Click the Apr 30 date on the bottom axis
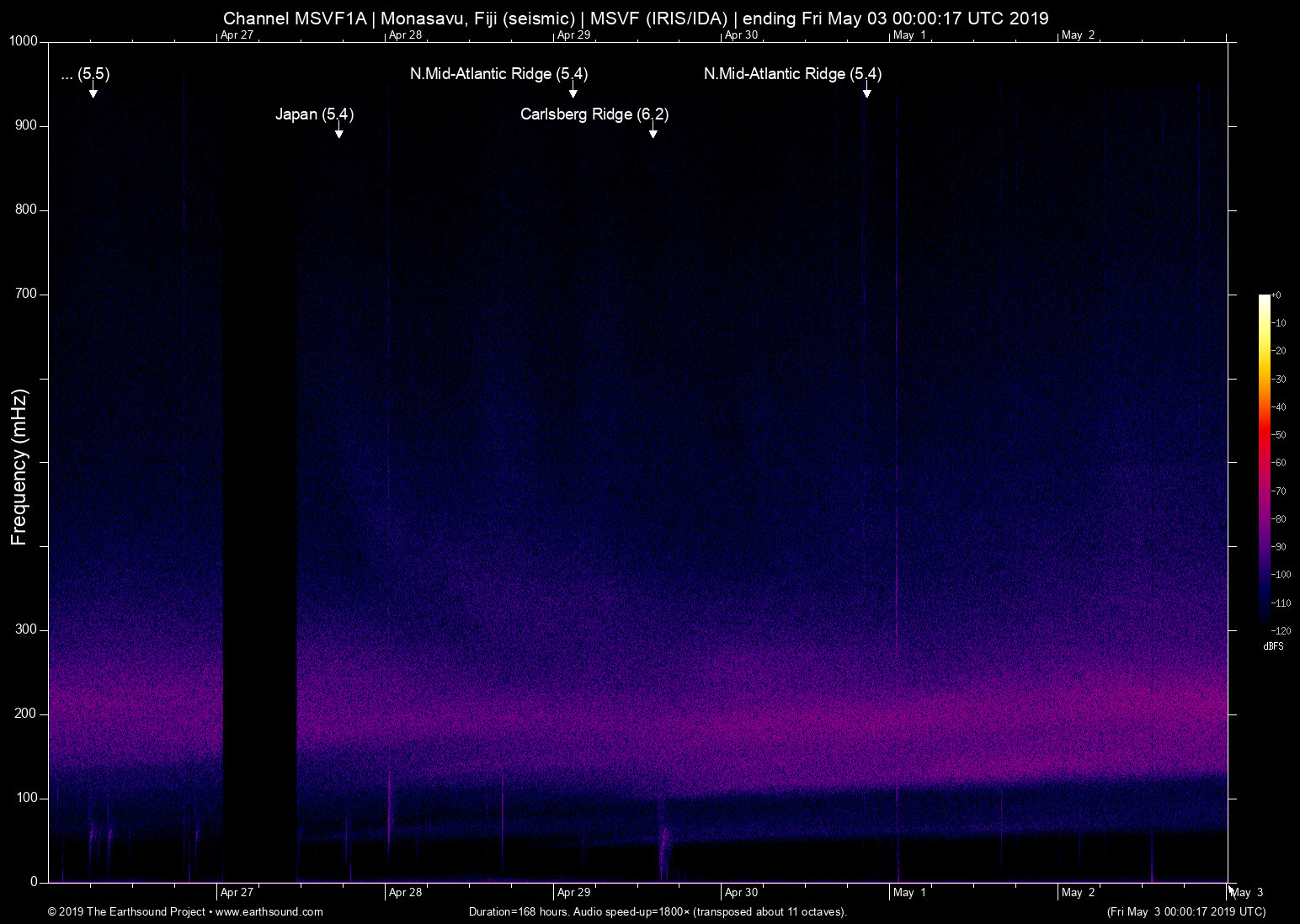 (x=741, y=893)
